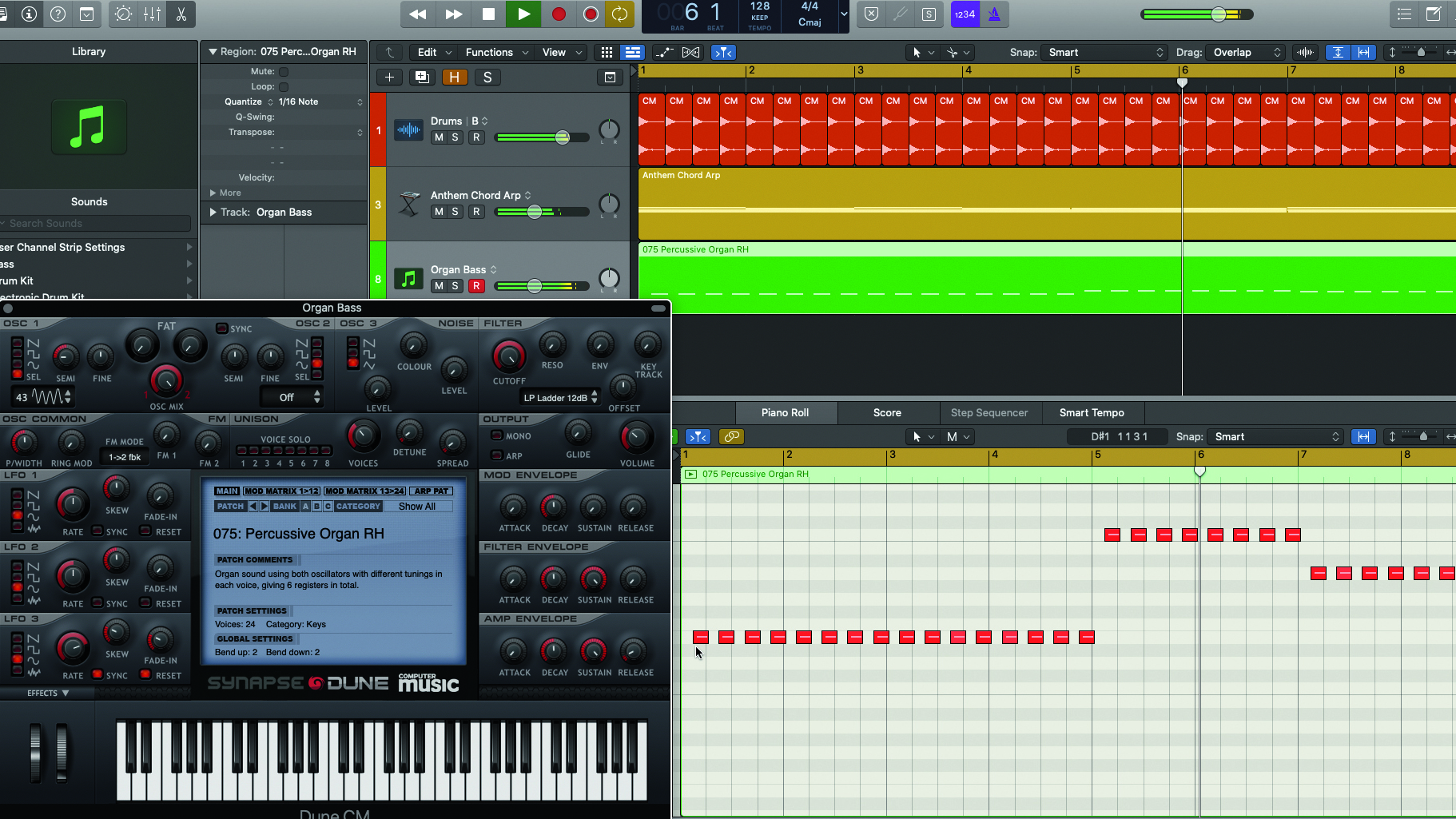
Task: Click the Drums track volume slider
Action: click(x=562, y=137)
